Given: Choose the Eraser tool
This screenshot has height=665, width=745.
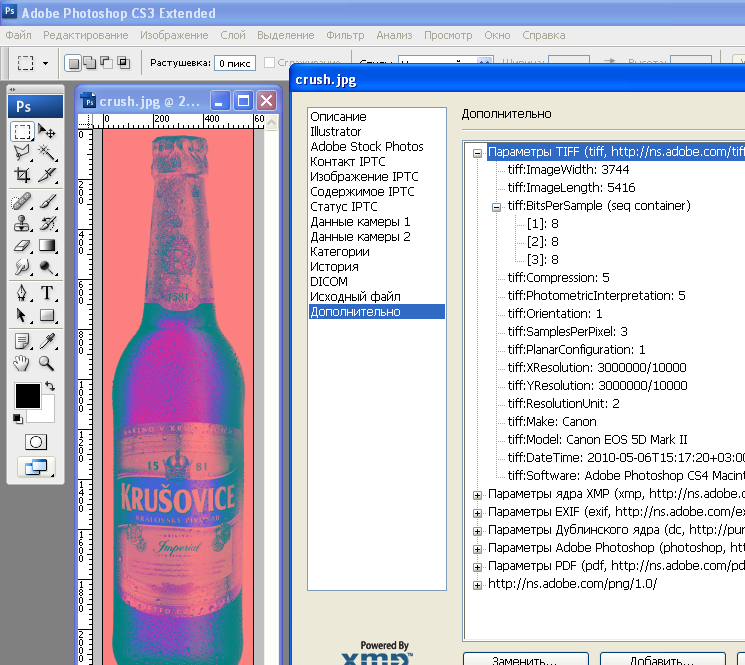Looking at the screenshot, I should 22,245.
